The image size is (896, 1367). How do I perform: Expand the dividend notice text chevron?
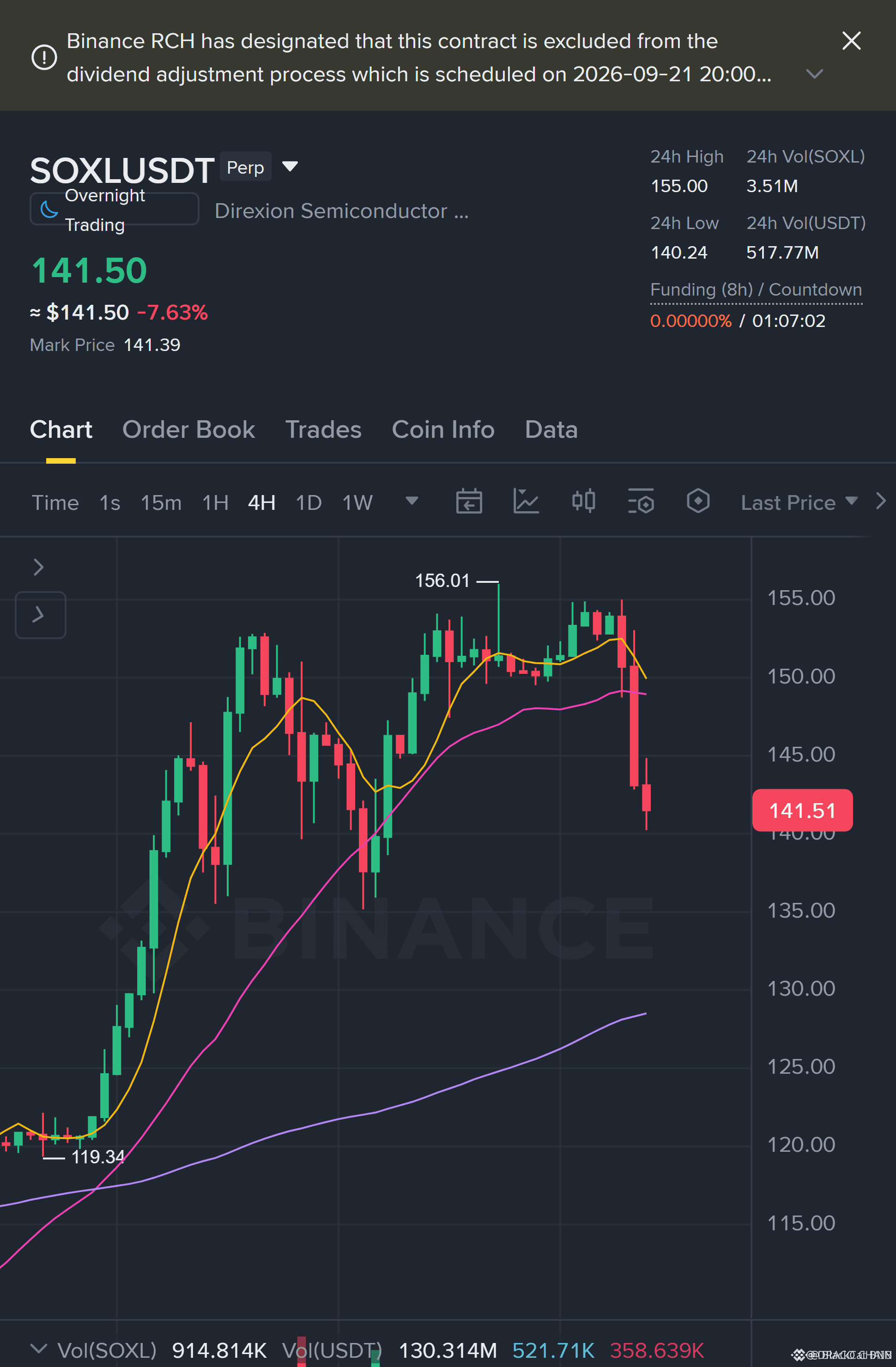[814, 73]
